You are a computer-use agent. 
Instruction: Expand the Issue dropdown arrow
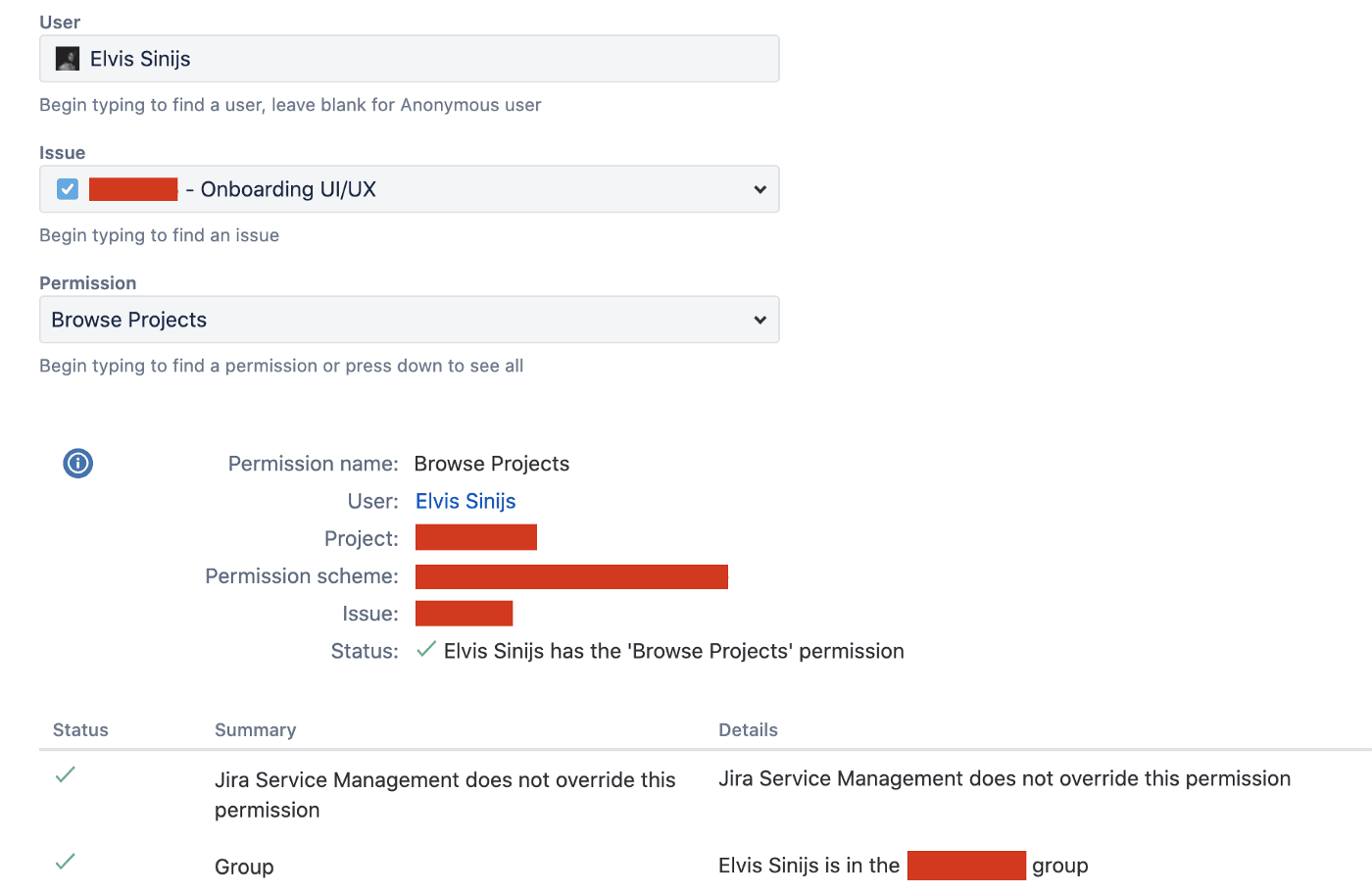(x=759, y=189)
